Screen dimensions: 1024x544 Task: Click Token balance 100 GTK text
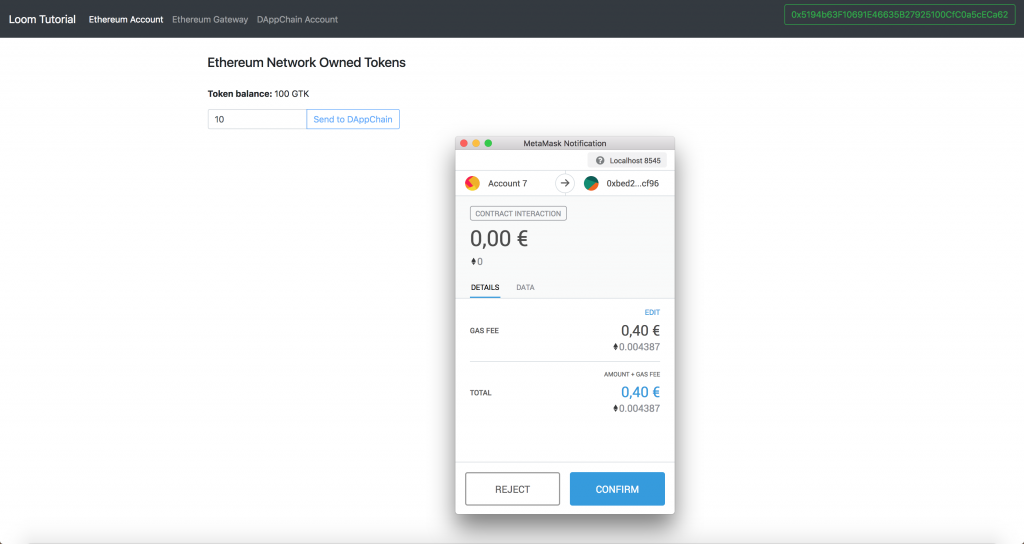[259, 94]
